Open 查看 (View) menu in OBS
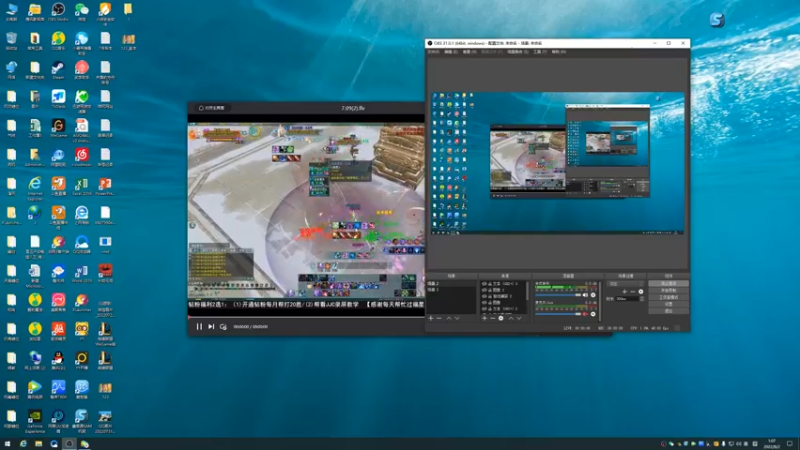 [469, 52]
